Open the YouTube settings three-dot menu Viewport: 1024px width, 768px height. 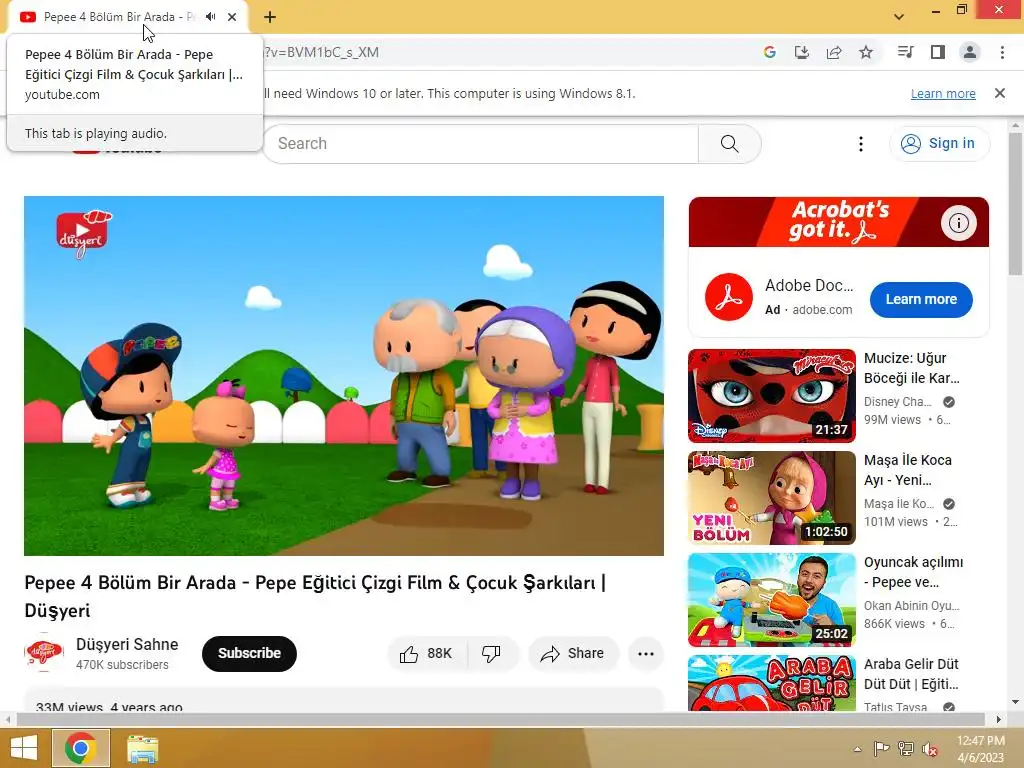[861, 144]
